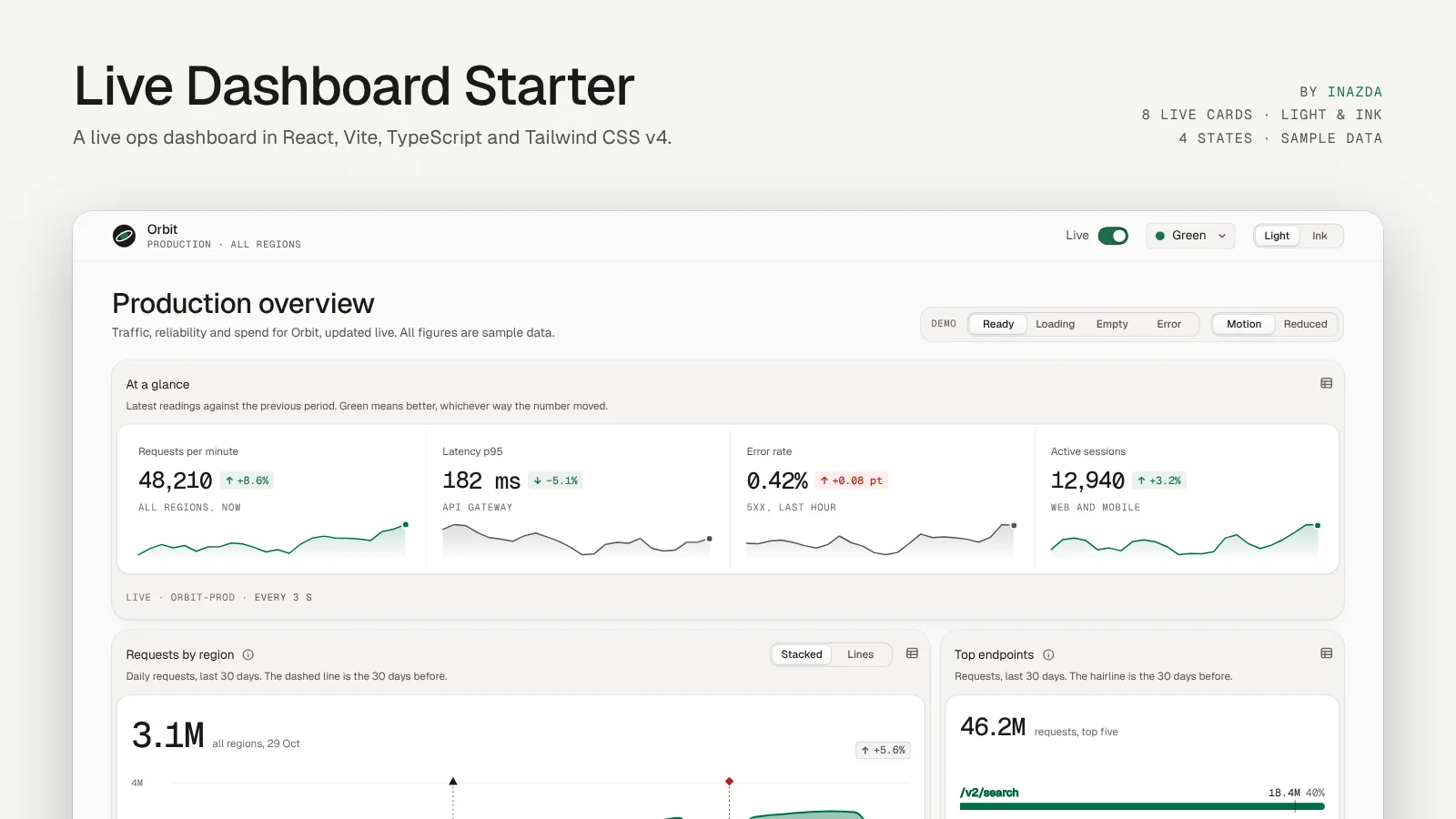Click the Requests per minute sparkline

tap(272, 540)
